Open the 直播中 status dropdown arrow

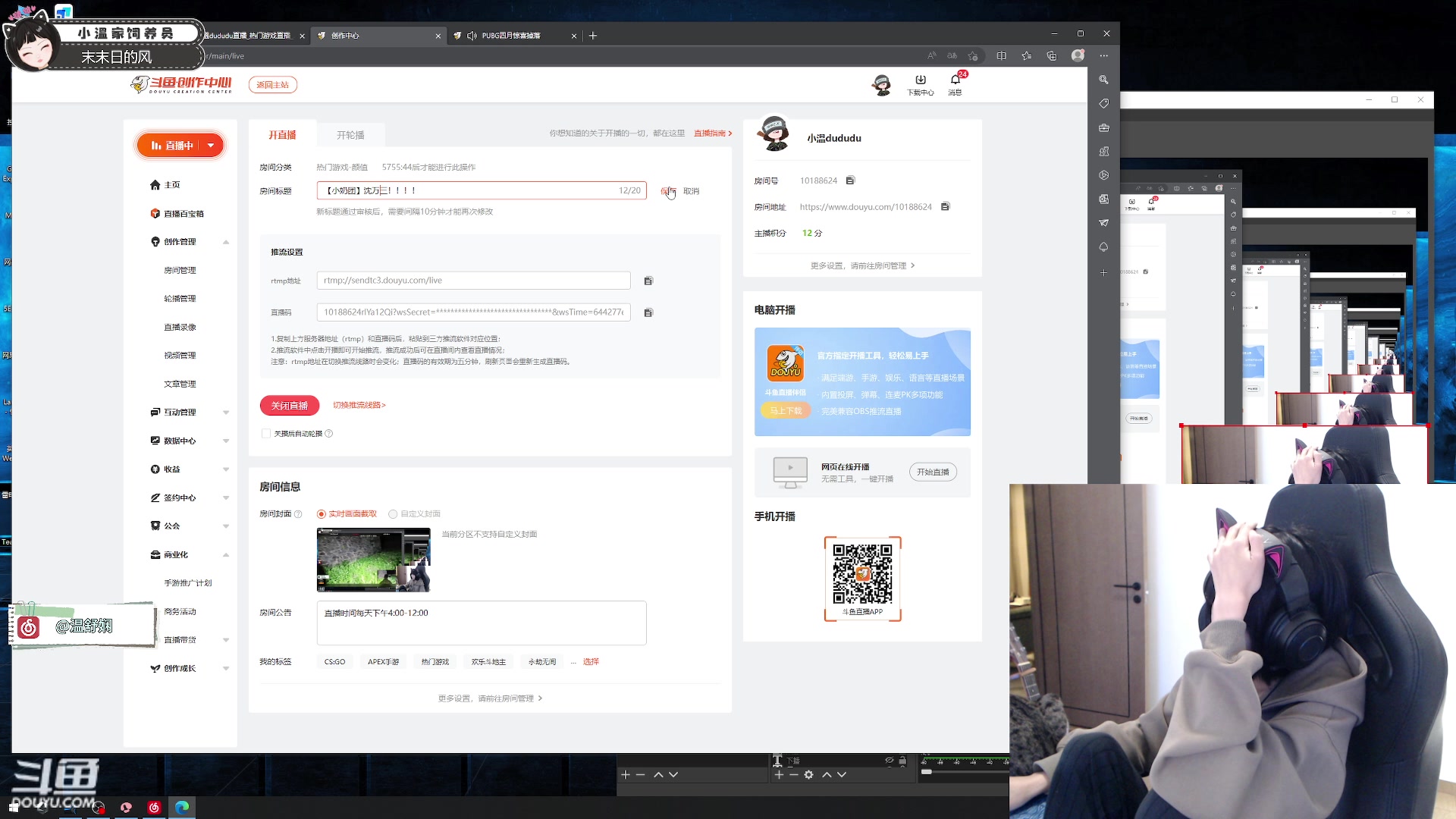tap(212, 146)
